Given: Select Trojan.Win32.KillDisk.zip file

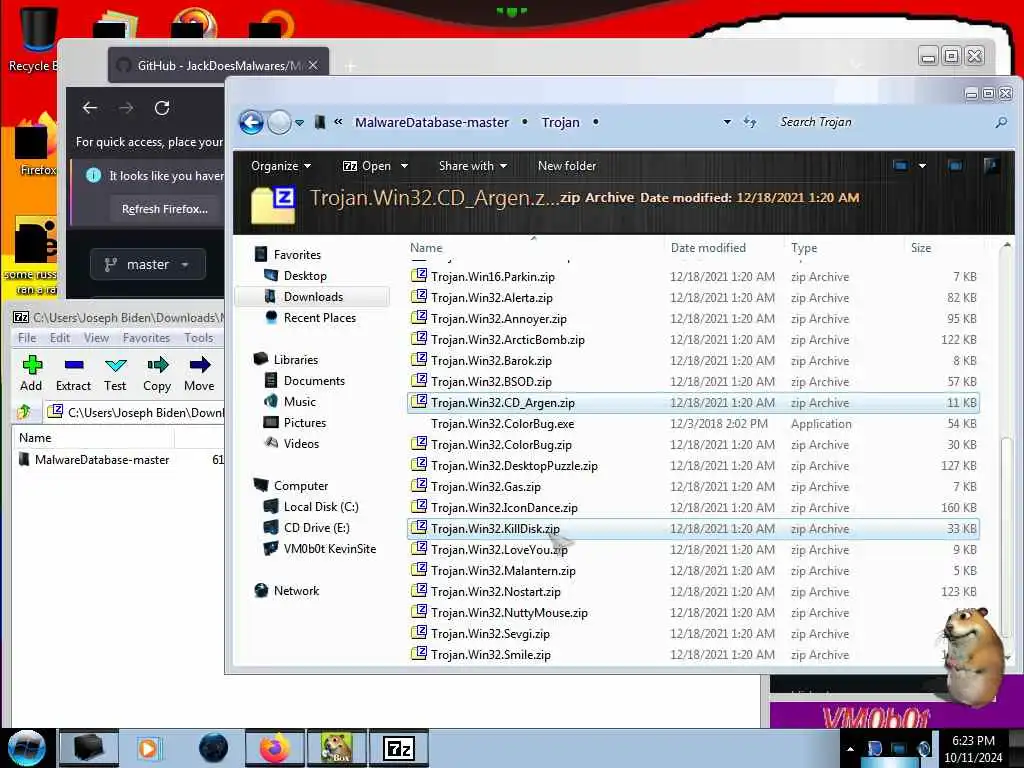Looking at the screenshot, I should coord(693,528).
